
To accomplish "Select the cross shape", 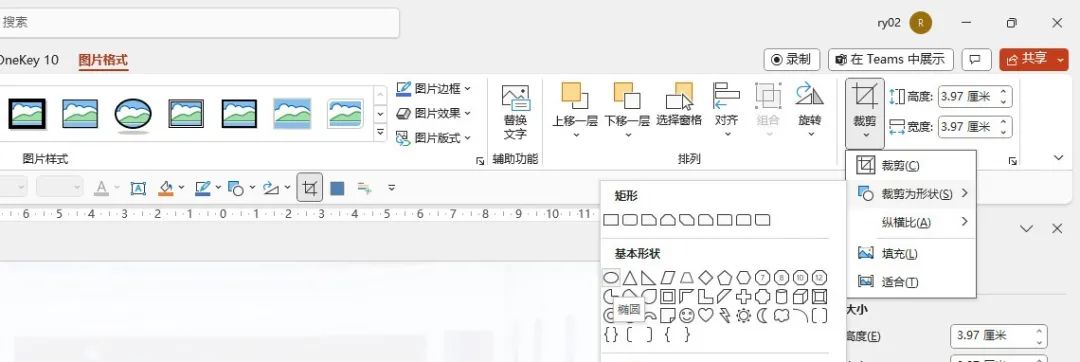I will click(743, 297).
